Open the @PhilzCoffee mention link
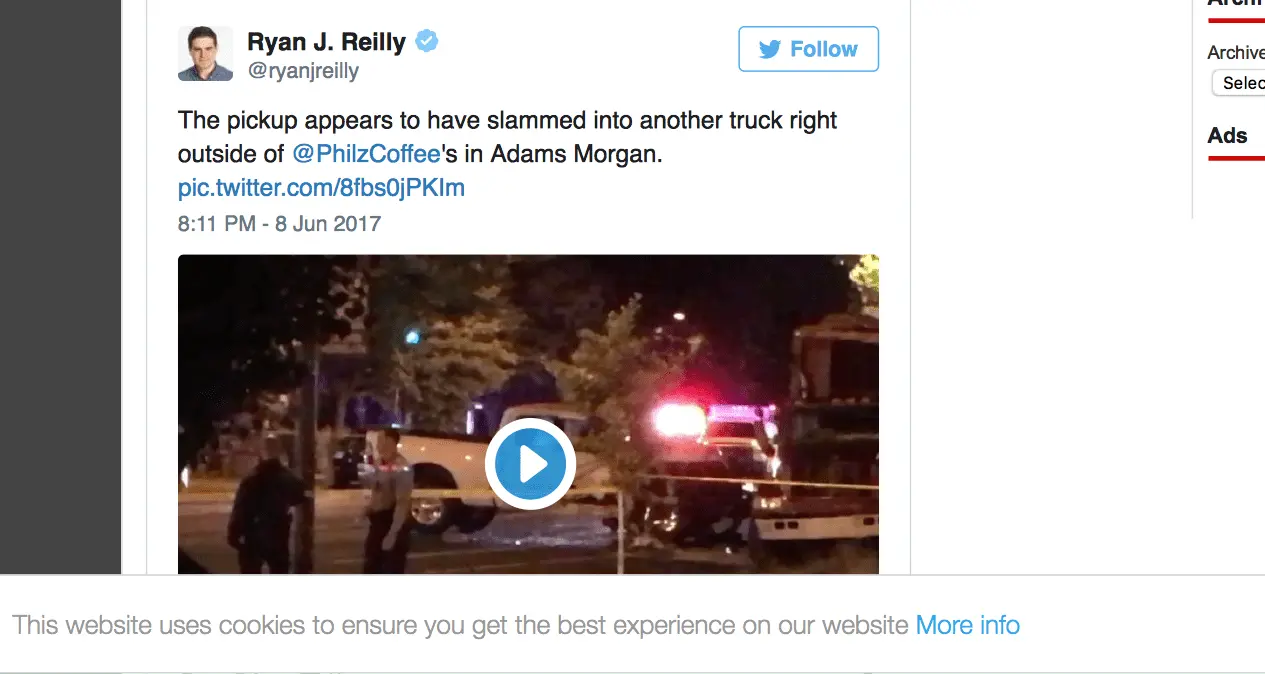 click(366, 155)
